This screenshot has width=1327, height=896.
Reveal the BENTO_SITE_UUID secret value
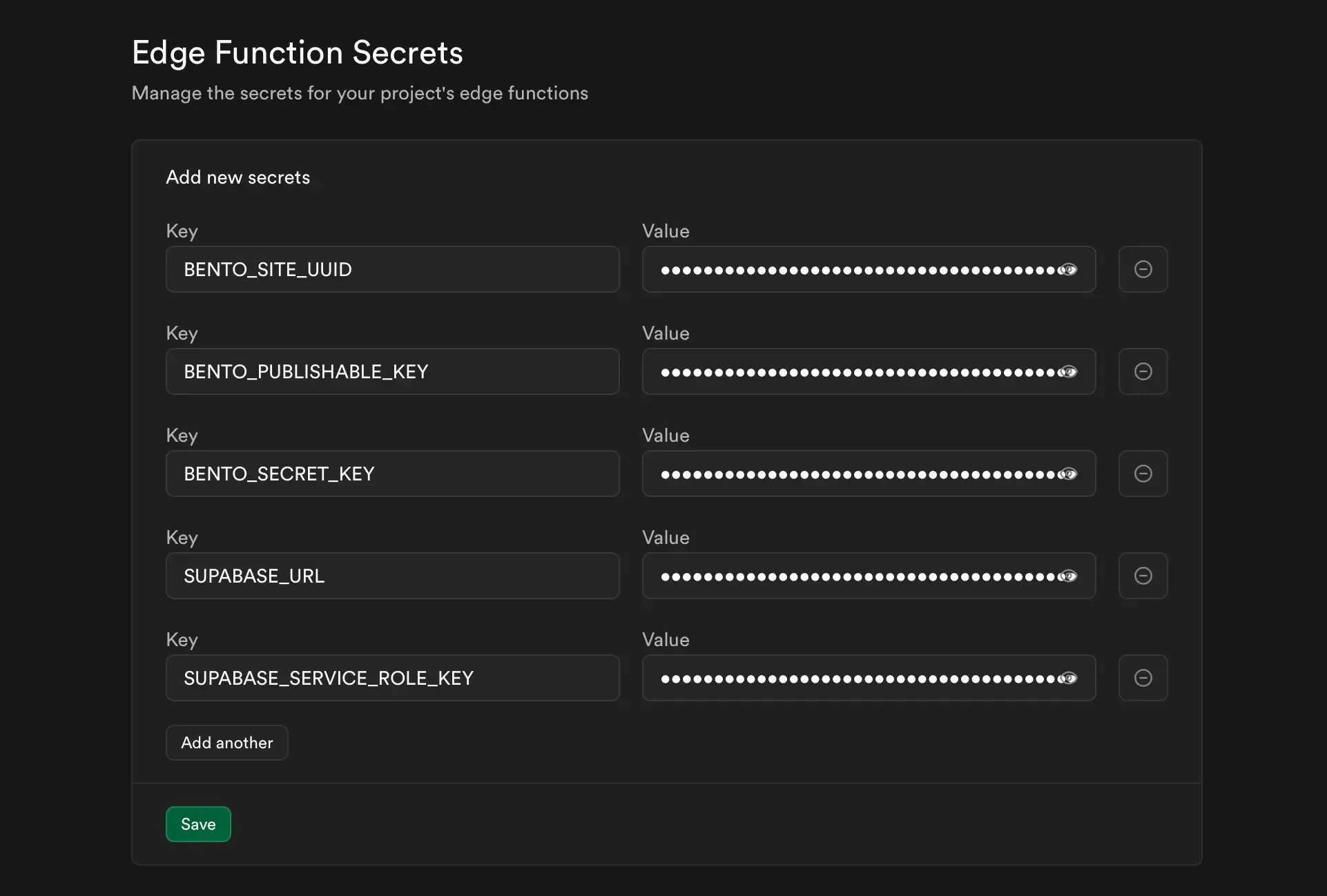1069,269
